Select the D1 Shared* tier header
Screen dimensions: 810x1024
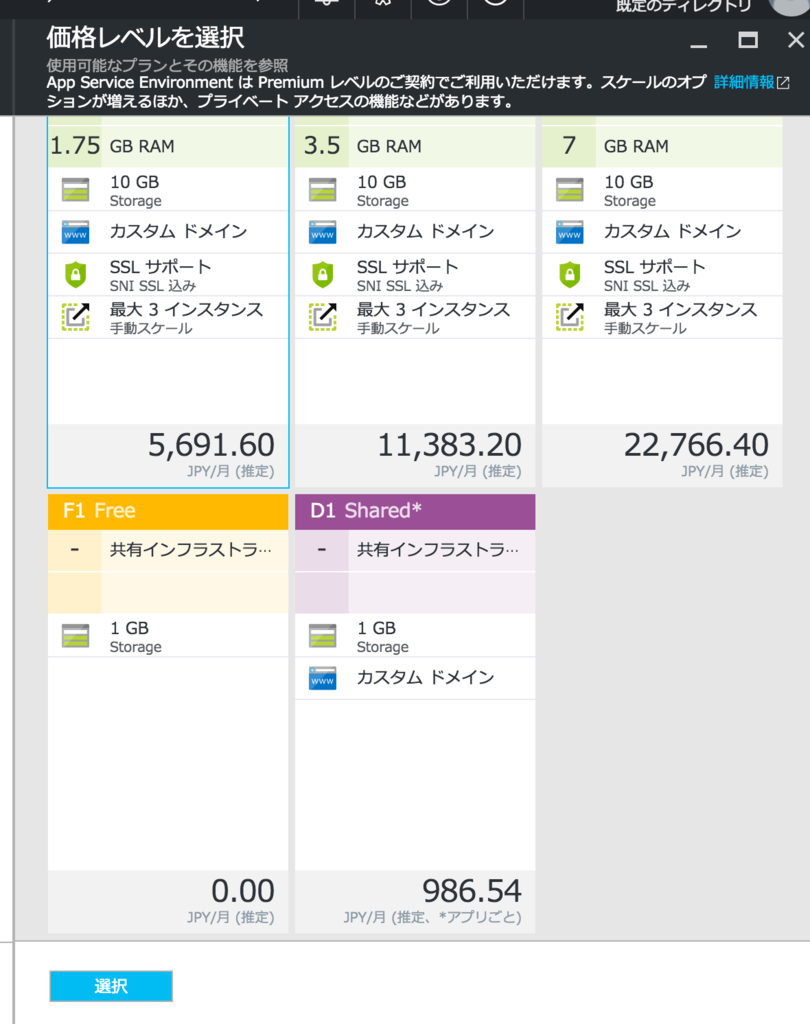(x=415, y=511)
